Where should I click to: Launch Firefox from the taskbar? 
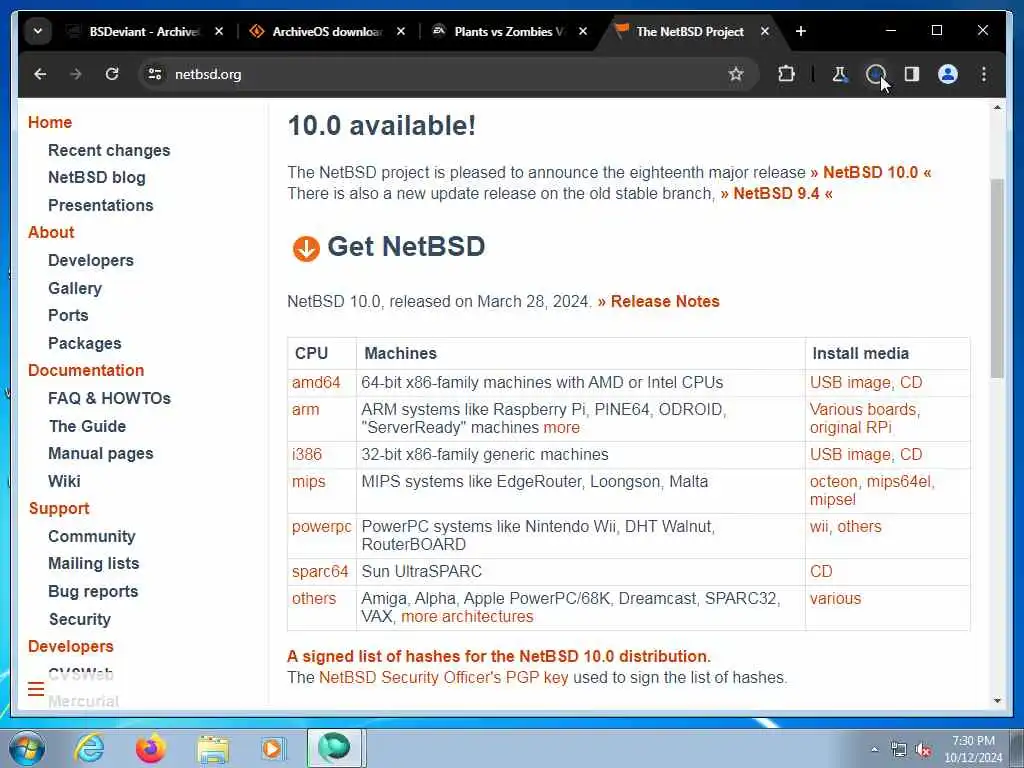point(150,748)
